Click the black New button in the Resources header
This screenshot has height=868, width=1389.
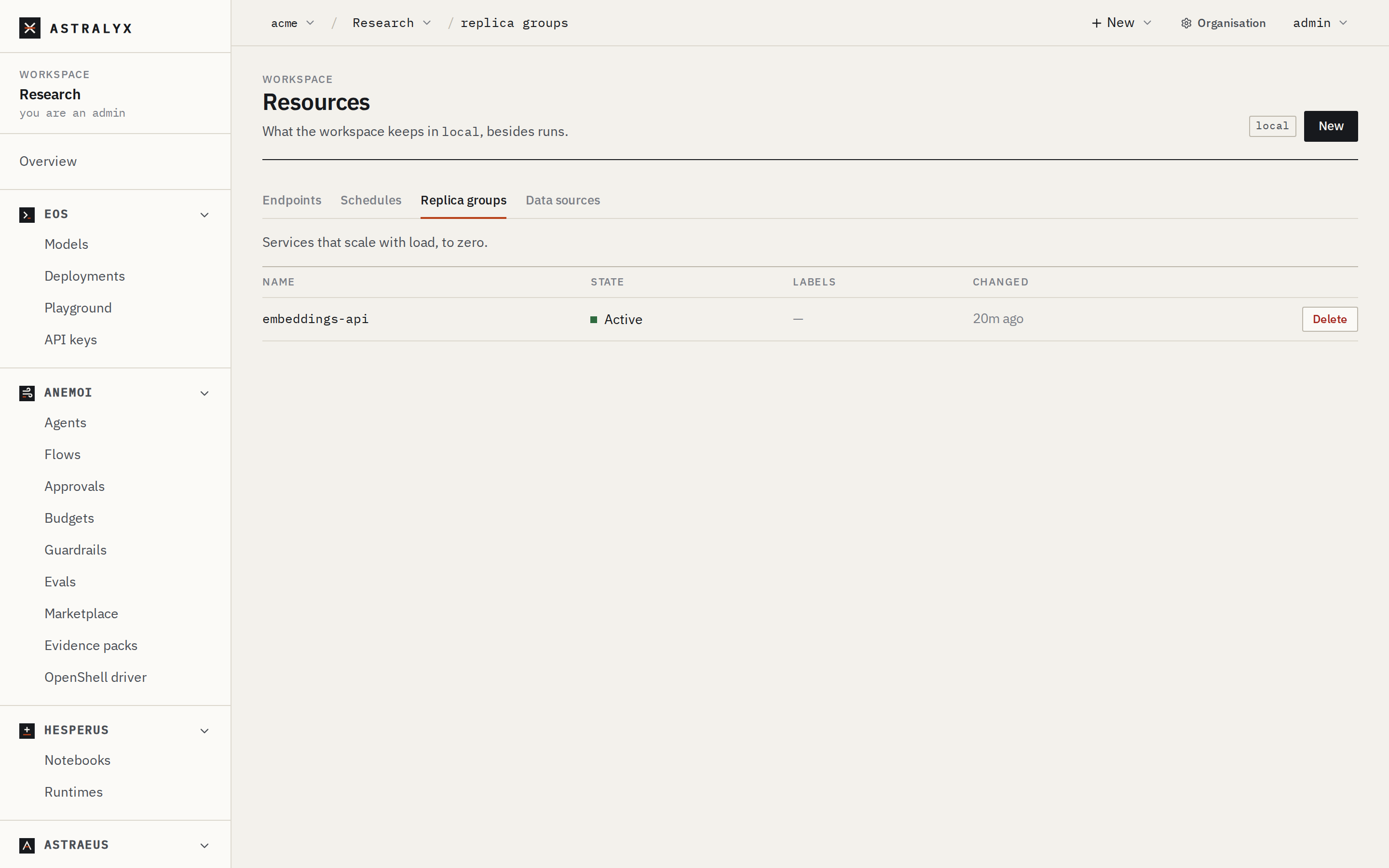(x=1331, y=126)
